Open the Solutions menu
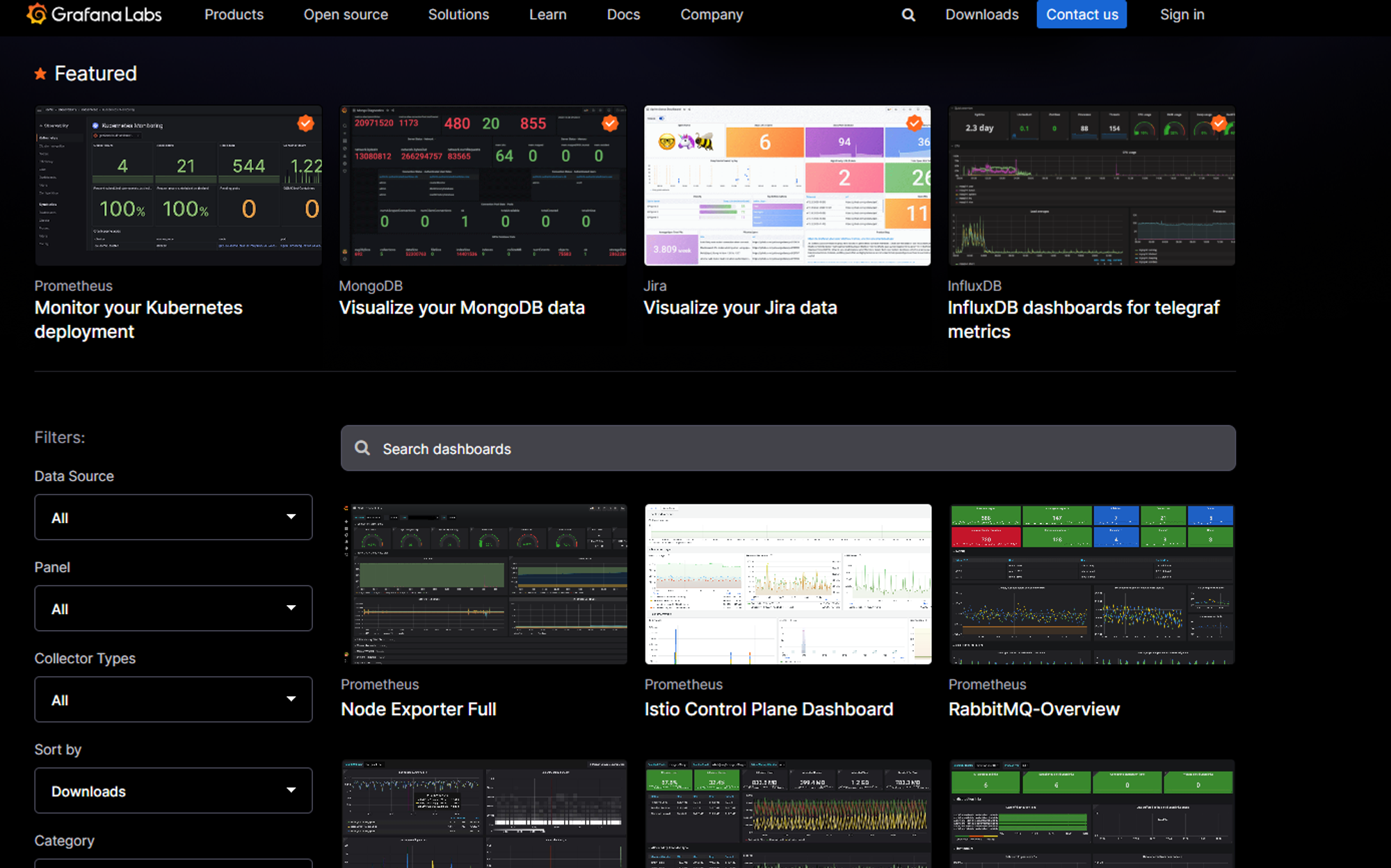 458,15
